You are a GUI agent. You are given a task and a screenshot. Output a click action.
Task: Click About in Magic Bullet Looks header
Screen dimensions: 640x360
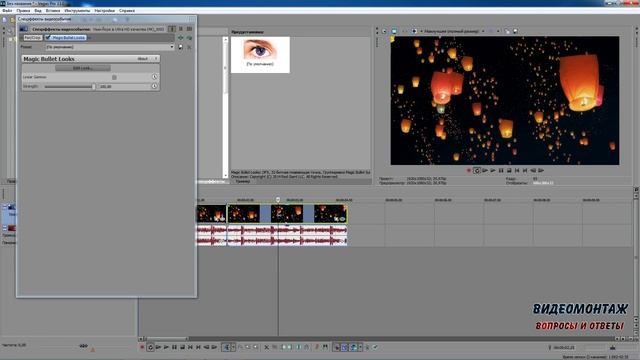click(x=142, y=59)
